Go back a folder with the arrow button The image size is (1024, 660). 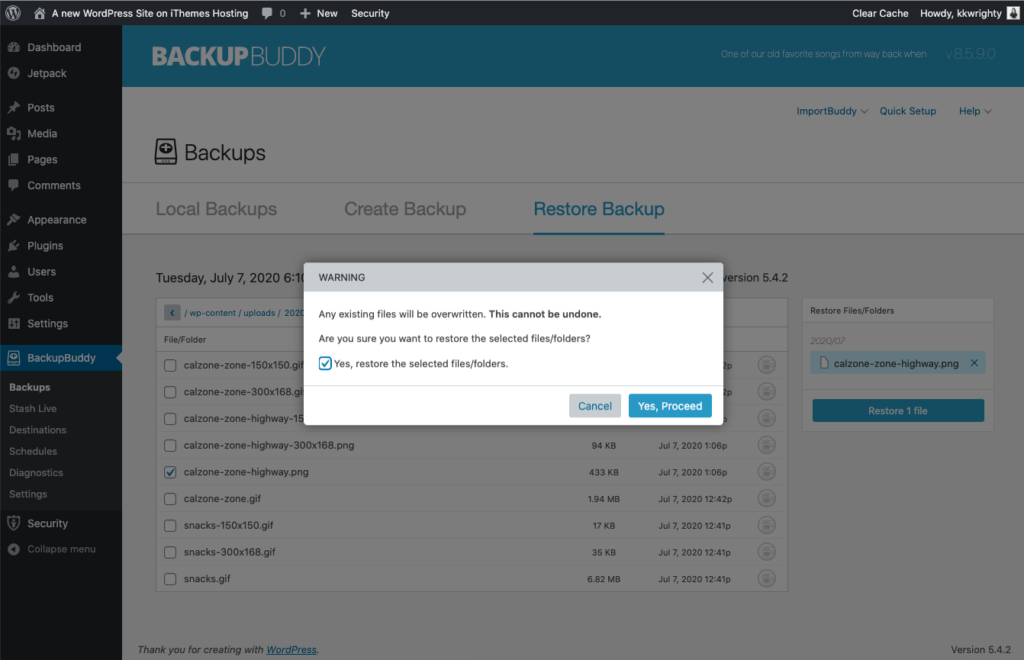(172, 313)
